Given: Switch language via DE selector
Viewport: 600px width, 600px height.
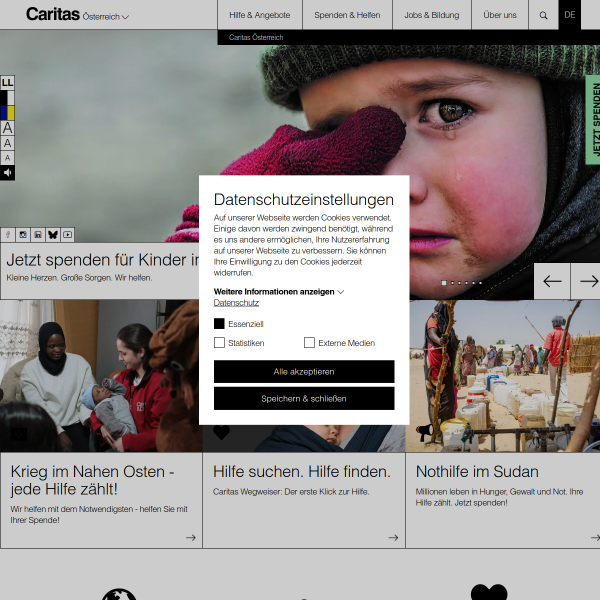Looking at the screenshot, I should 569,15.
